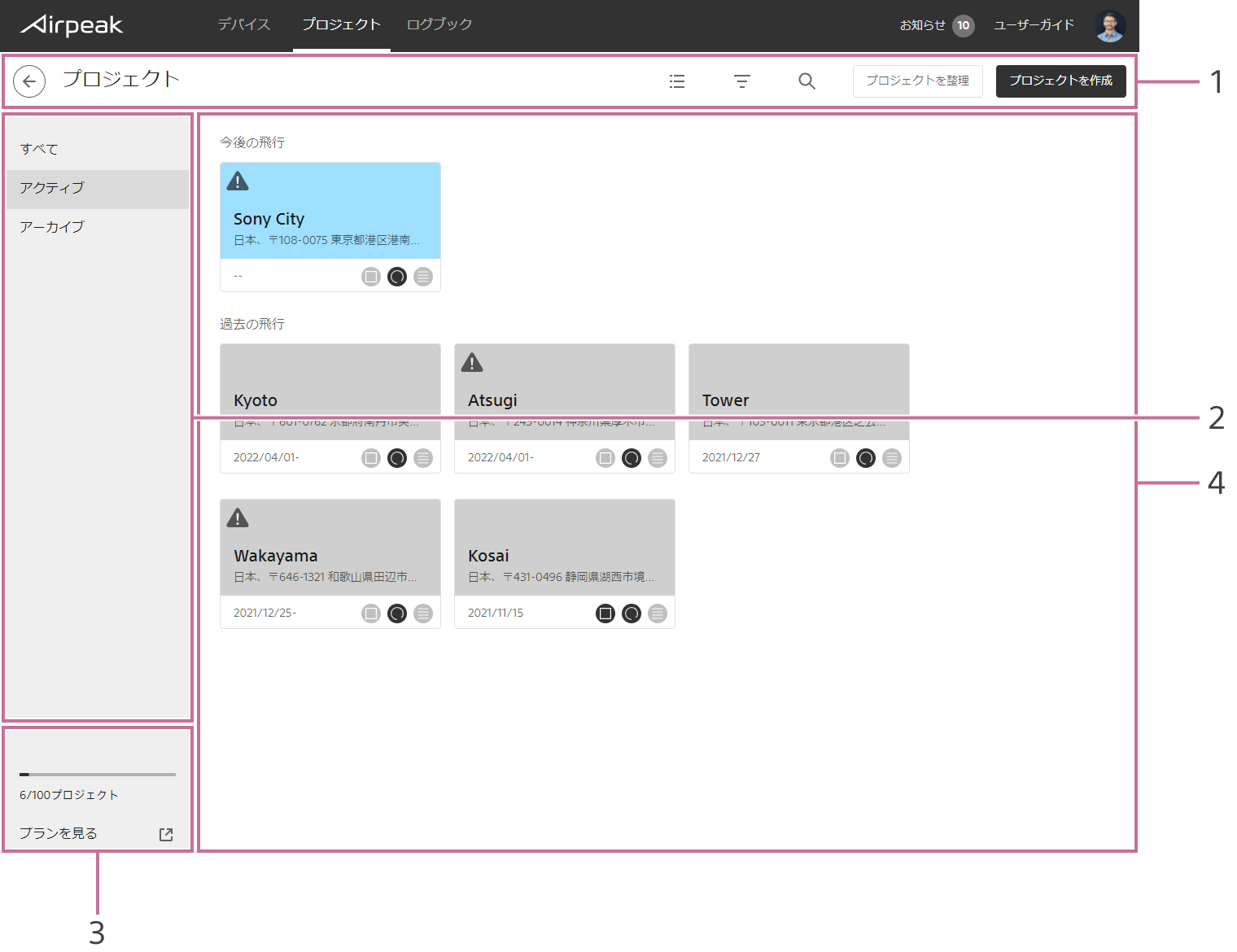
Task: Open the ログブック tab
Action: 439,24
